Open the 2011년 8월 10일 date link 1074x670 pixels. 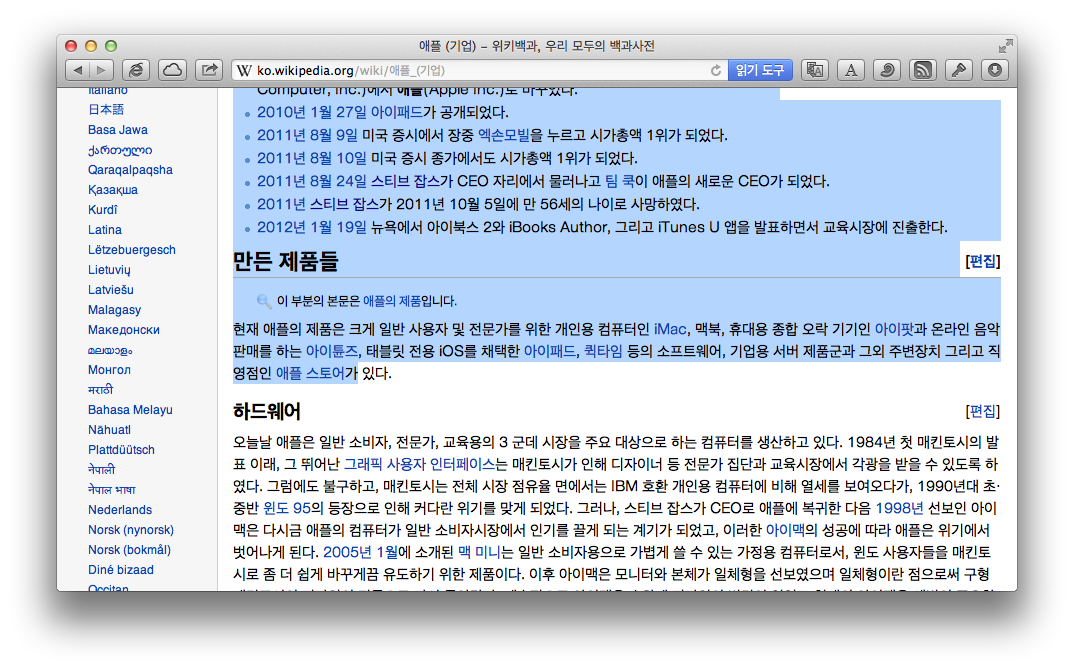[312, 158]
